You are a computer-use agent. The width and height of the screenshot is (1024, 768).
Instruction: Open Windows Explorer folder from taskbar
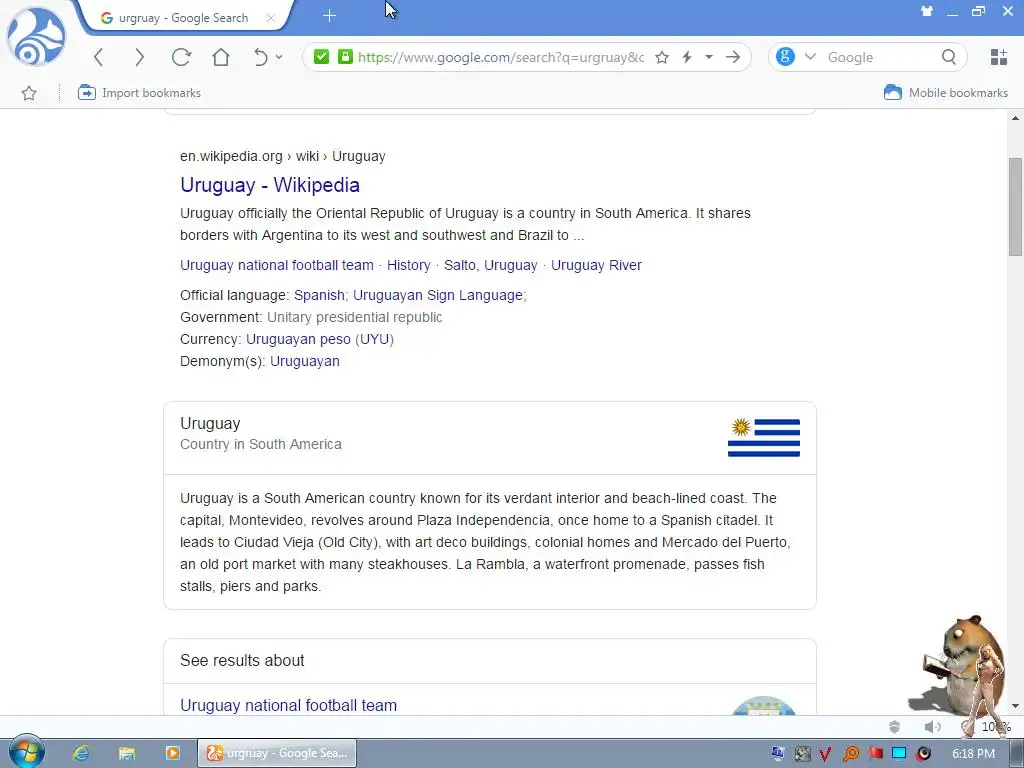(x=127, y=753)
